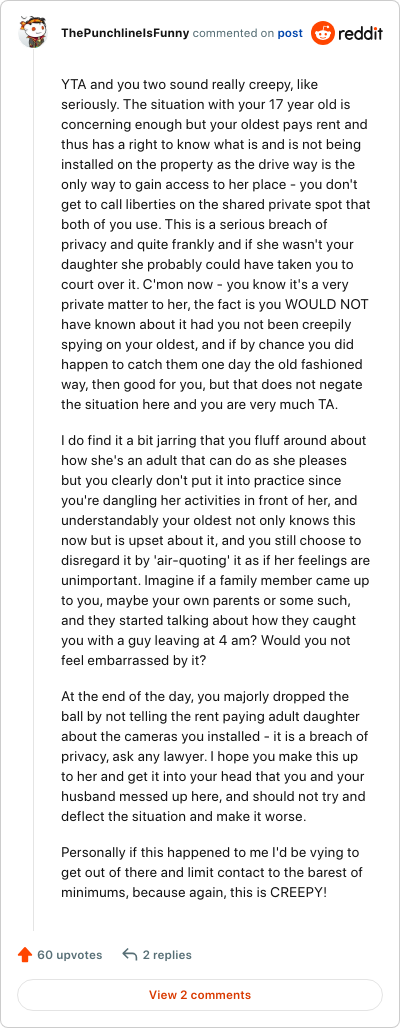
Task: Follow the blue "post" link
Action: pyautogui.click(x=290, y=33)
